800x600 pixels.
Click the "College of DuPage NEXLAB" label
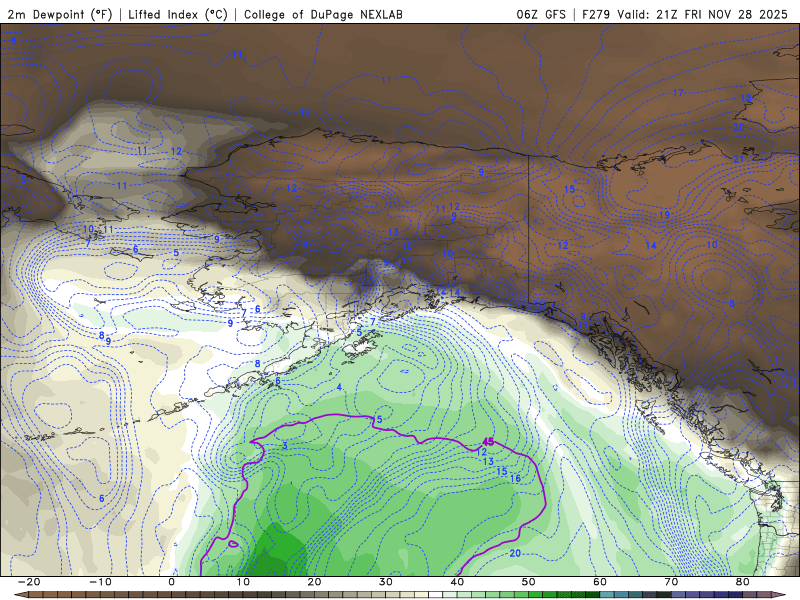click(323, 14)
